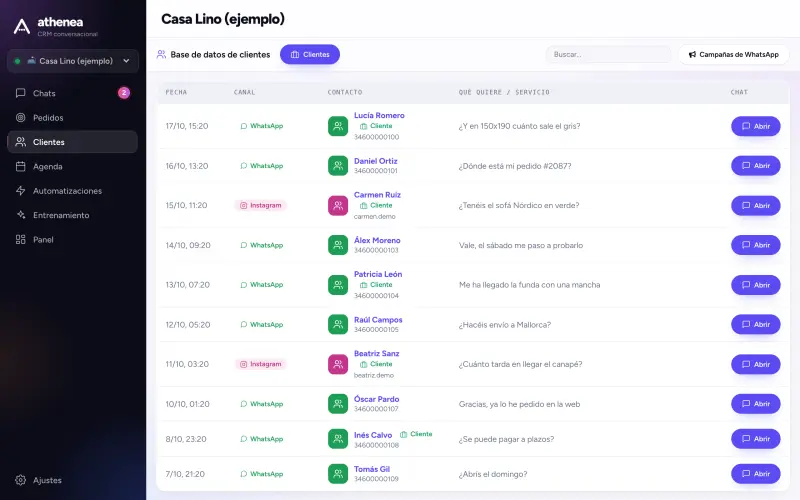This screenshot has height=500, width=800.
Task: Click WhatsApp channel tag on 17/10 row
Action: point(262,126)
